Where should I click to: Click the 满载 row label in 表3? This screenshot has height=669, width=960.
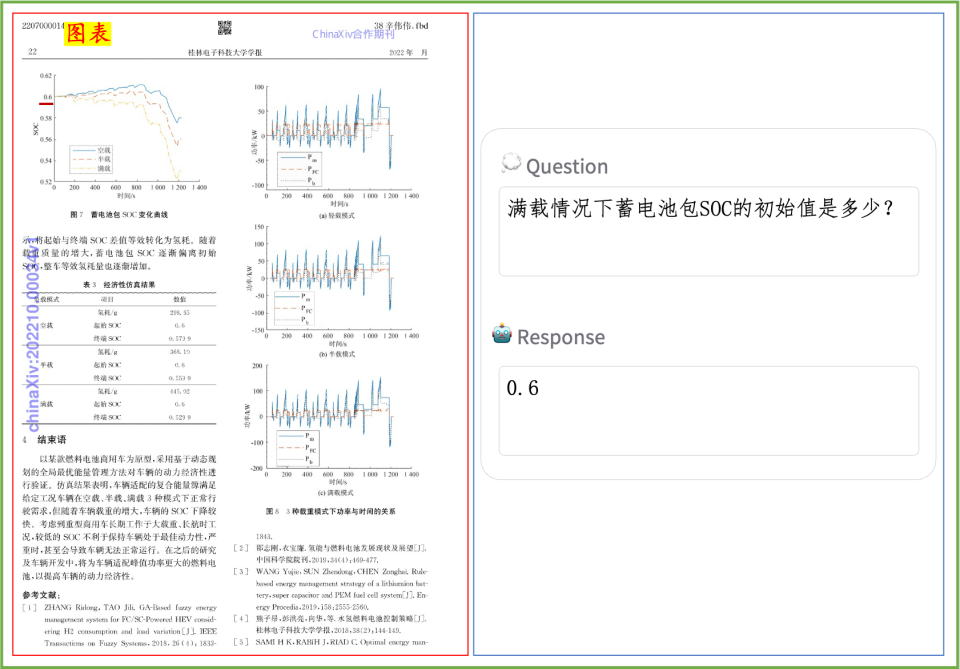coord(47,404)
